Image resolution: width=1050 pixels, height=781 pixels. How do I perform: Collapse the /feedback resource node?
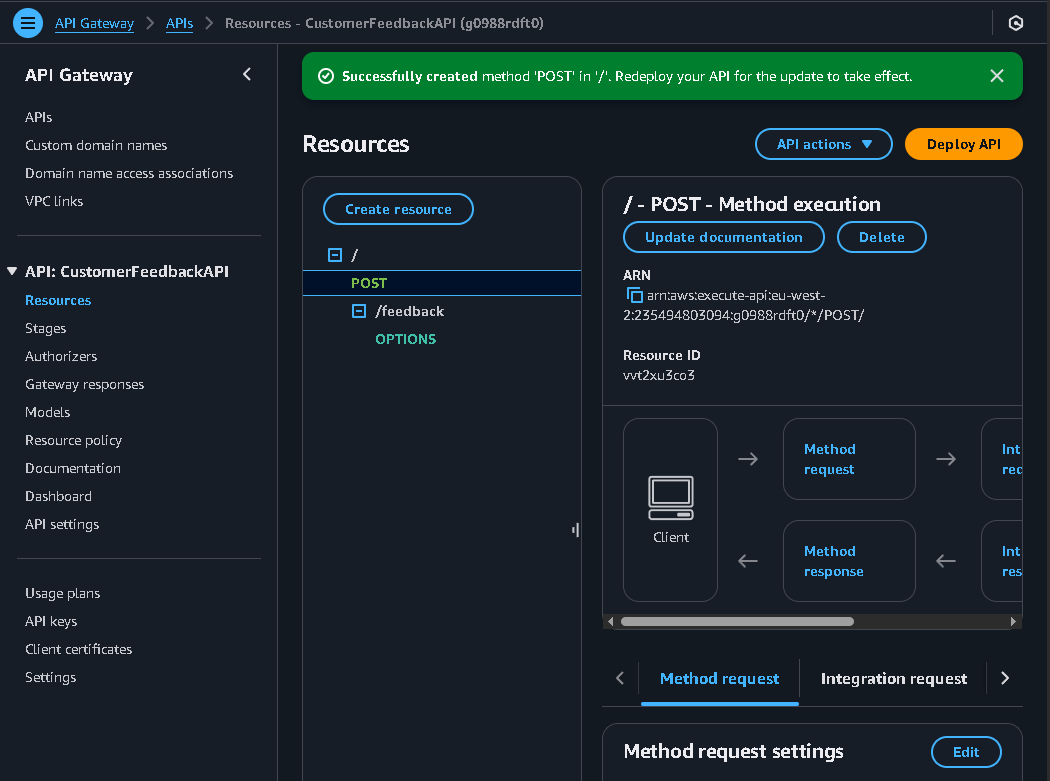pos(359,311)
